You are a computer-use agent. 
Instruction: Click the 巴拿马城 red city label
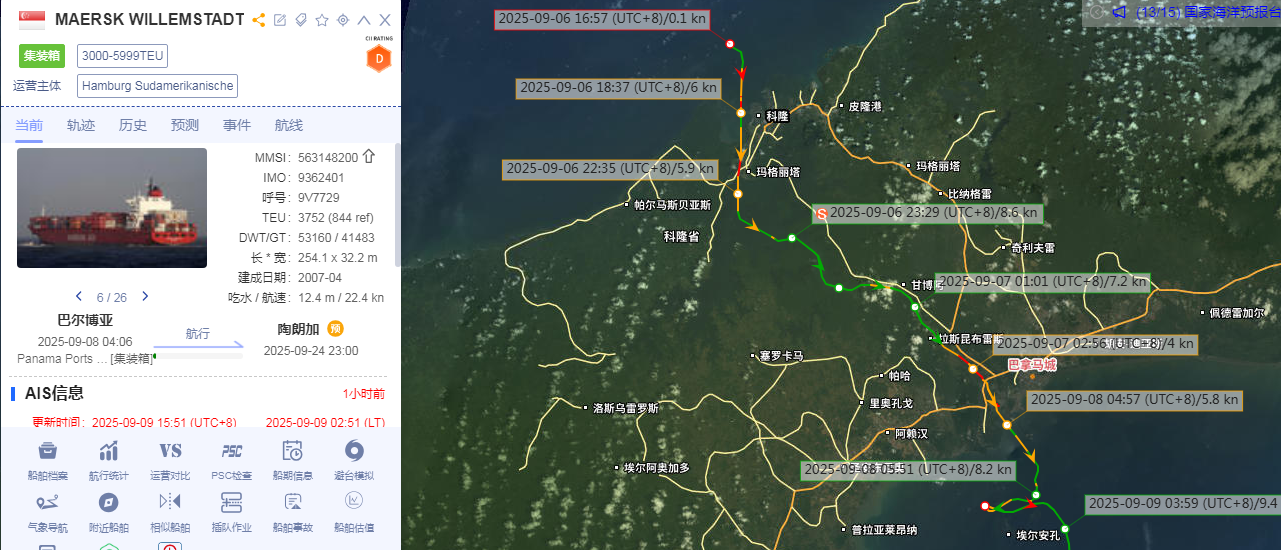pyautogui.click(x=1031, y=365)
